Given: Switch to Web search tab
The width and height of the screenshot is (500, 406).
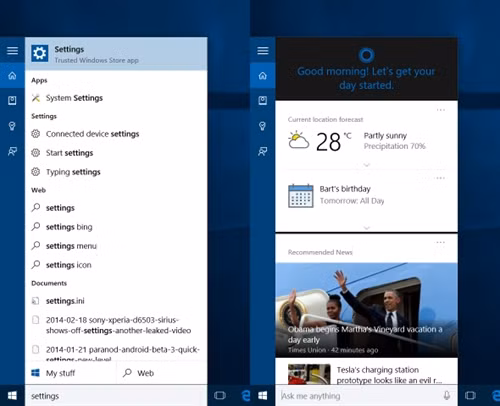Looking at the screenshot, I should [162, 373].
